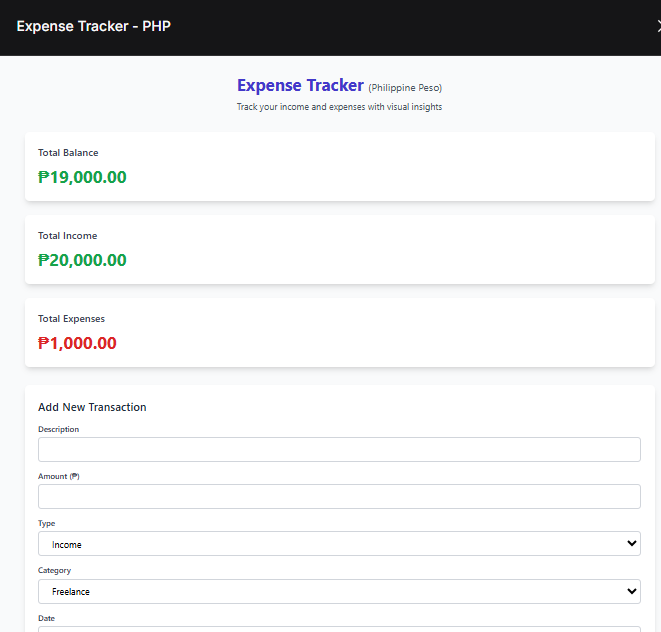
Task: Focus the Amount (₱) input box
Action: click(339, 496)
